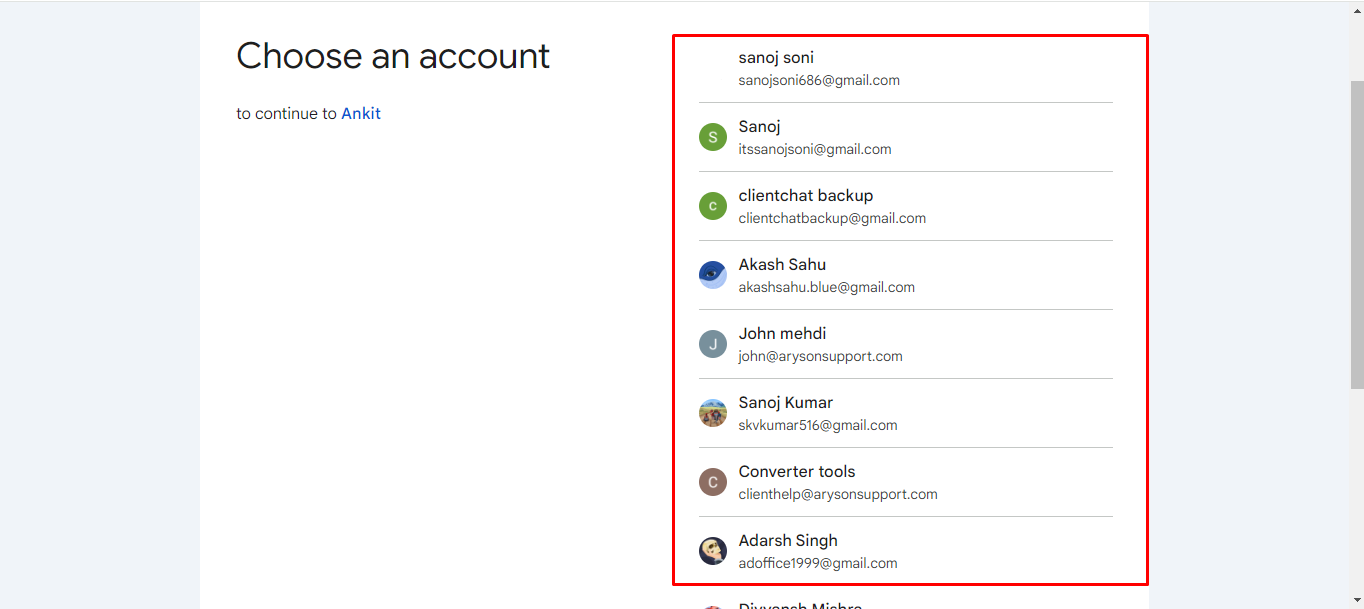The width and height of the screenshot is (1364, 609).
Task: Select the sanojsoni686@gmail.com email address
Action: pyautogui.click(x=819, y=80)
